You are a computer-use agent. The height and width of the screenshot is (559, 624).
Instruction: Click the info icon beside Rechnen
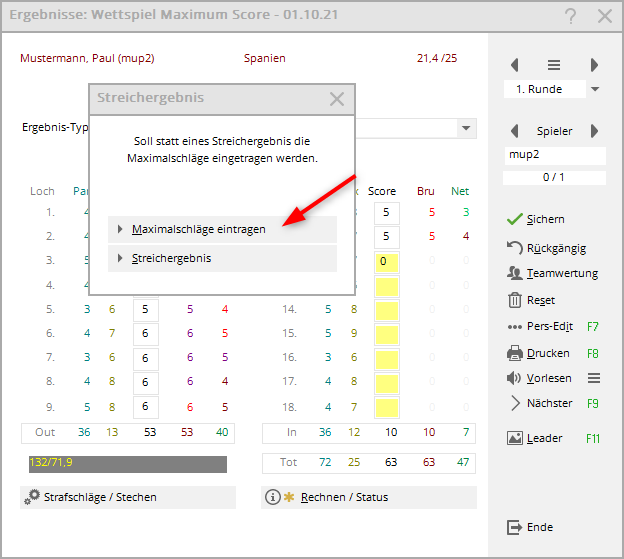(x=273, y=497)
